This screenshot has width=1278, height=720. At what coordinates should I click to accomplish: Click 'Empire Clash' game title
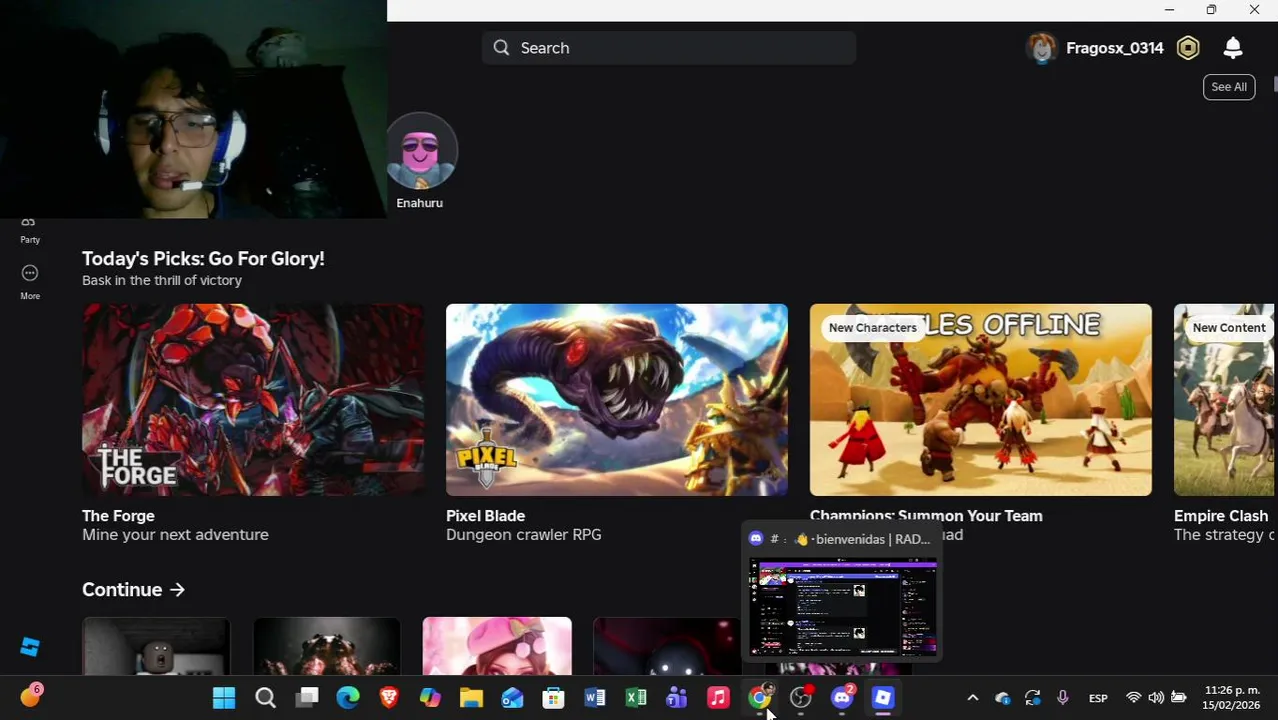point(1221,516)
